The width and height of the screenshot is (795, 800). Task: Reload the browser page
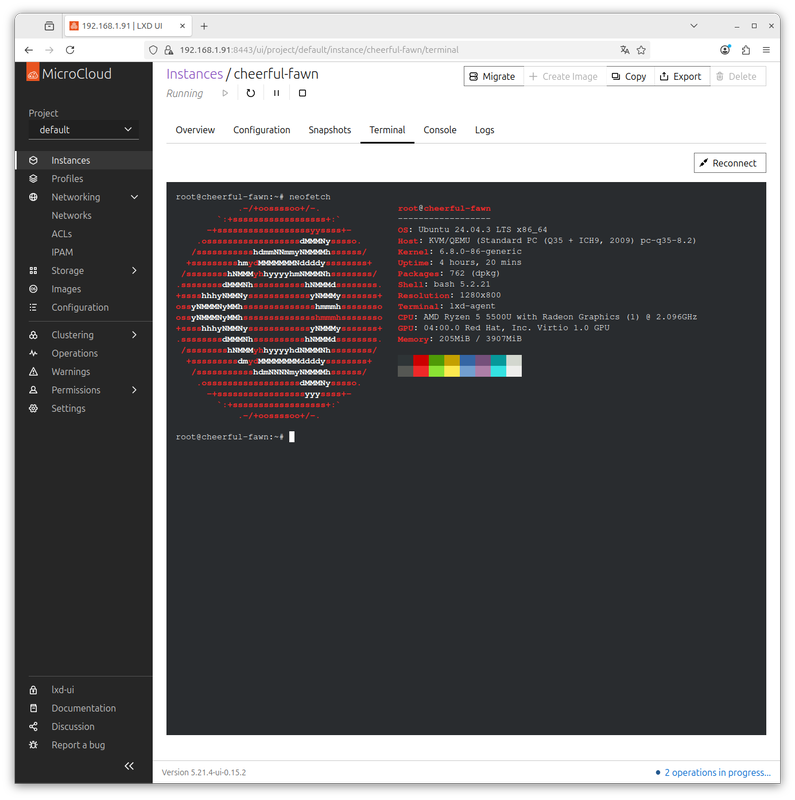point(70,49)
